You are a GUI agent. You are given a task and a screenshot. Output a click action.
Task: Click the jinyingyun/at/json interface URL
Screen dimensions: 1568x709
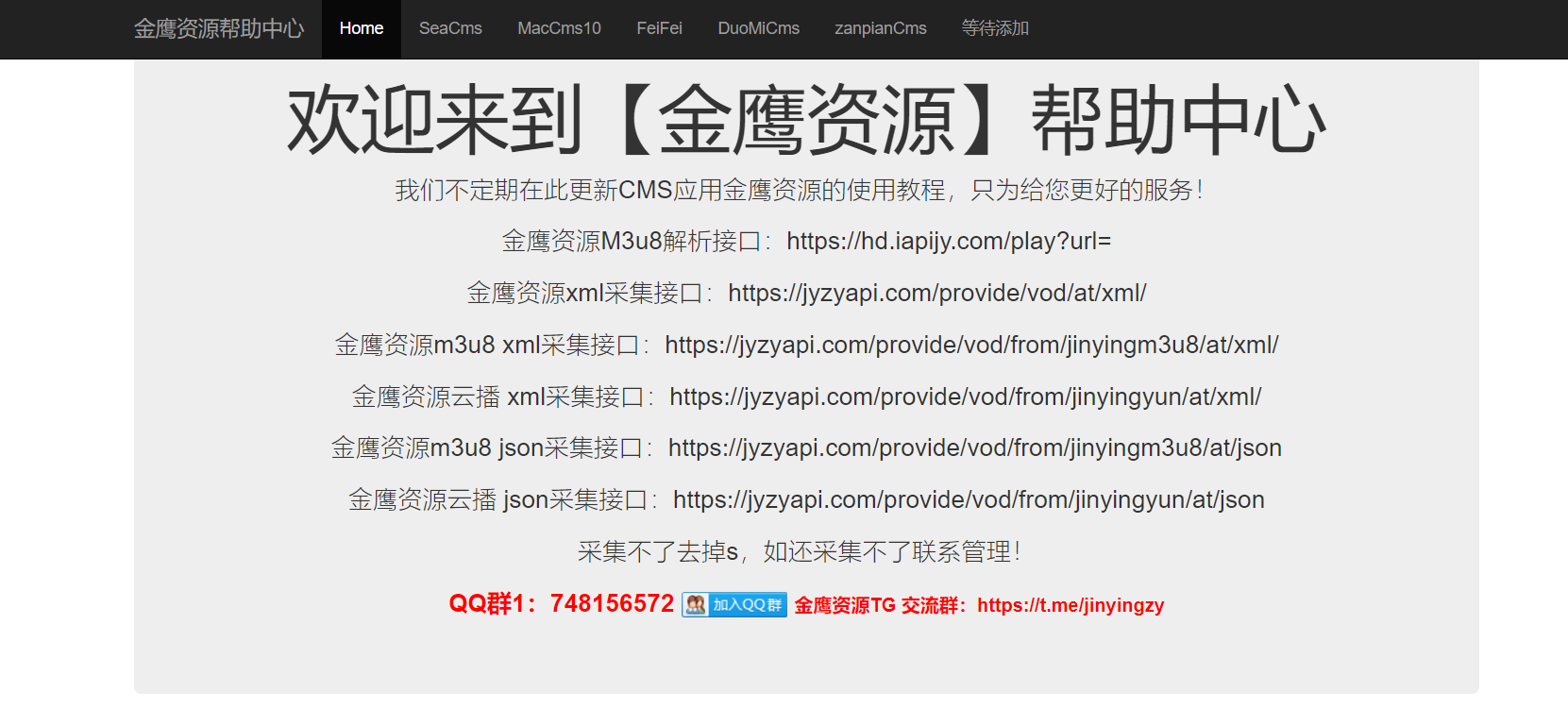(x=969, y=500)
